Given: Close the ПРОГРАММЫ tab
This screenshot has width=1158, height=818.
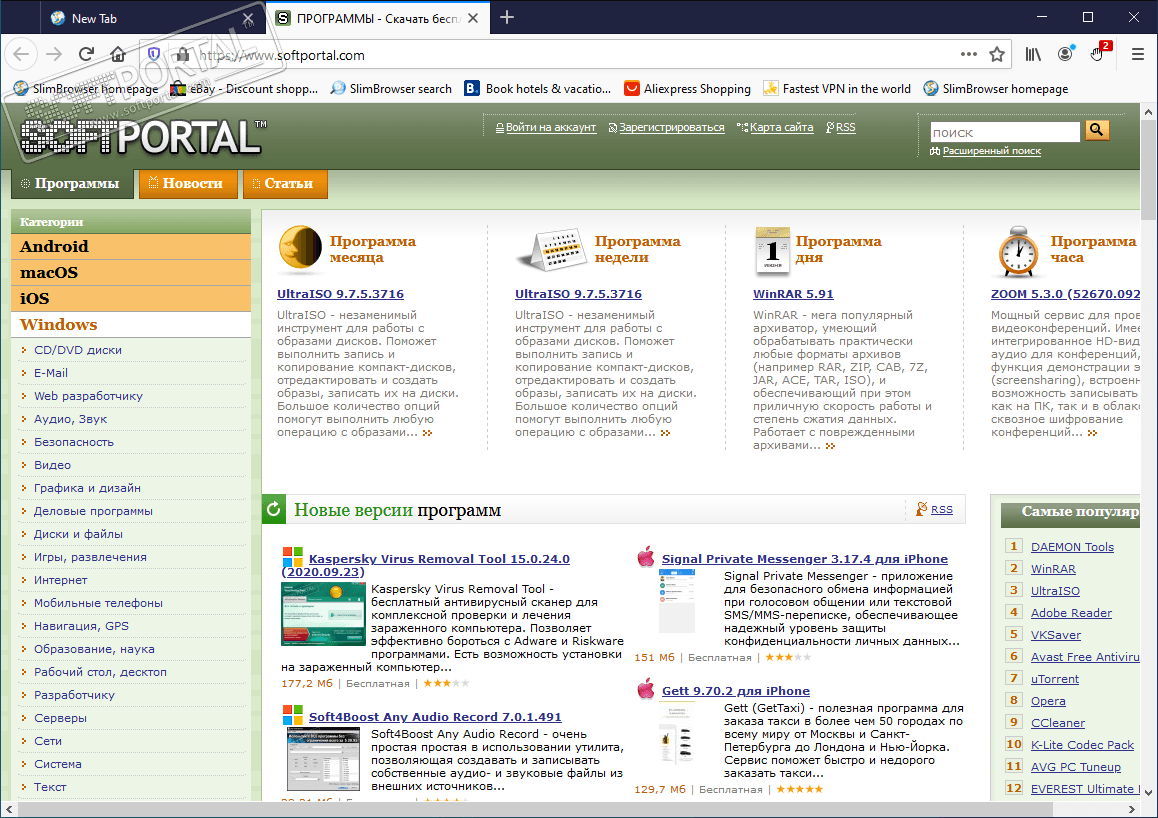Looking at the screenshot, I should tap(473, 18).
